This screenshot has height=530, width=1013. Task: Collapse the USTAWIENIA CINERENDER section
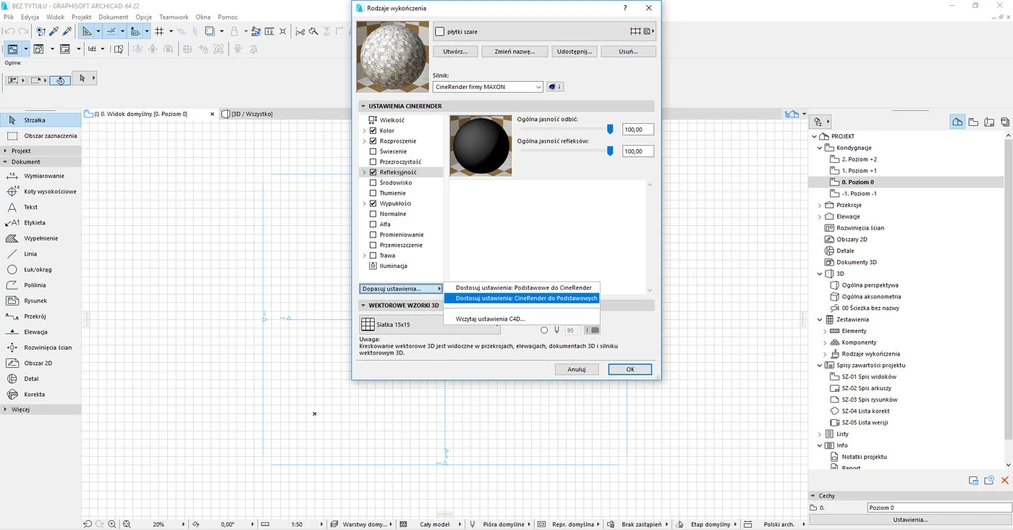coord(363,106)
